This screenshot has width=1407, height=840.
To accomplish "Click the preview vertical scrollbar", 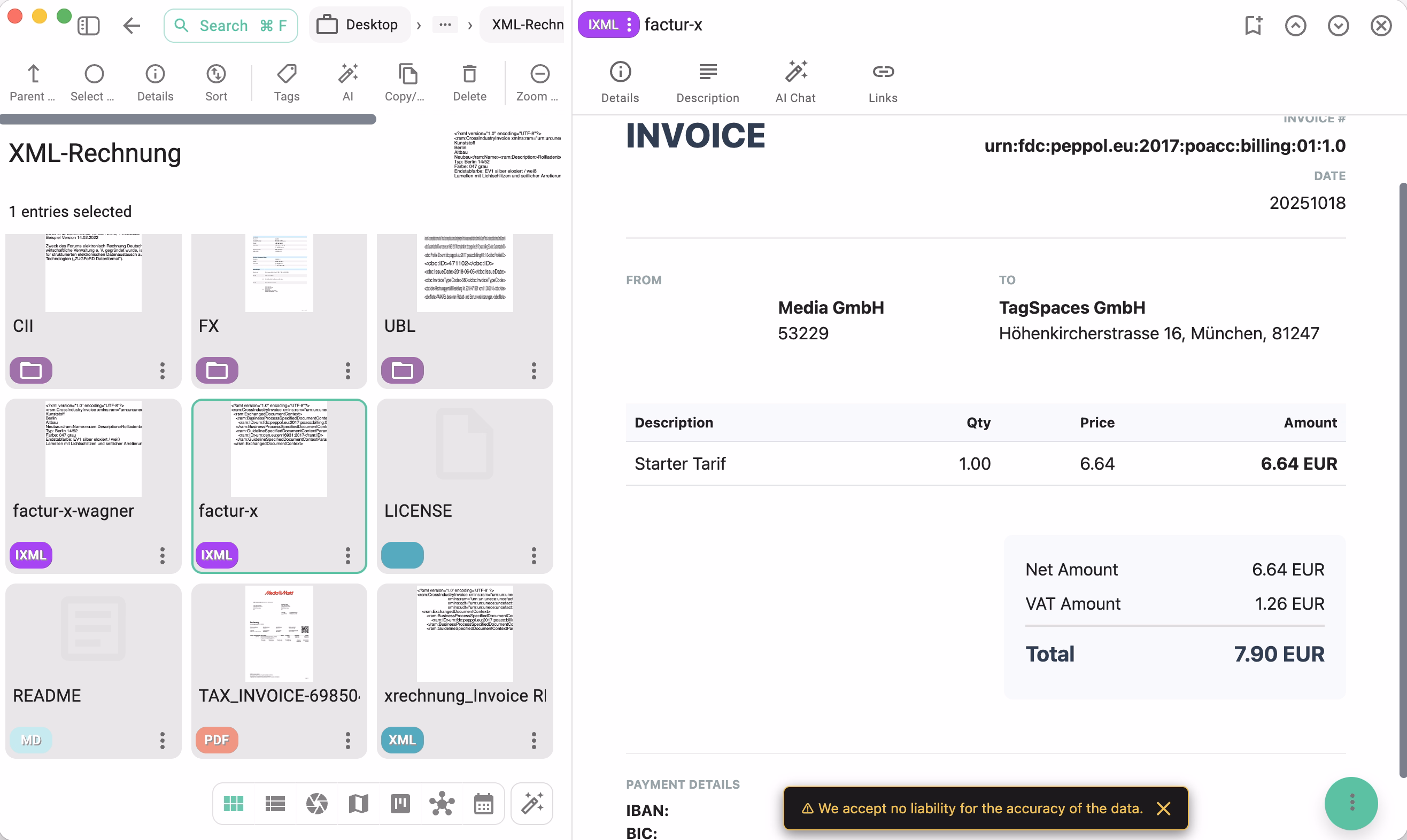I will 1403,480.
